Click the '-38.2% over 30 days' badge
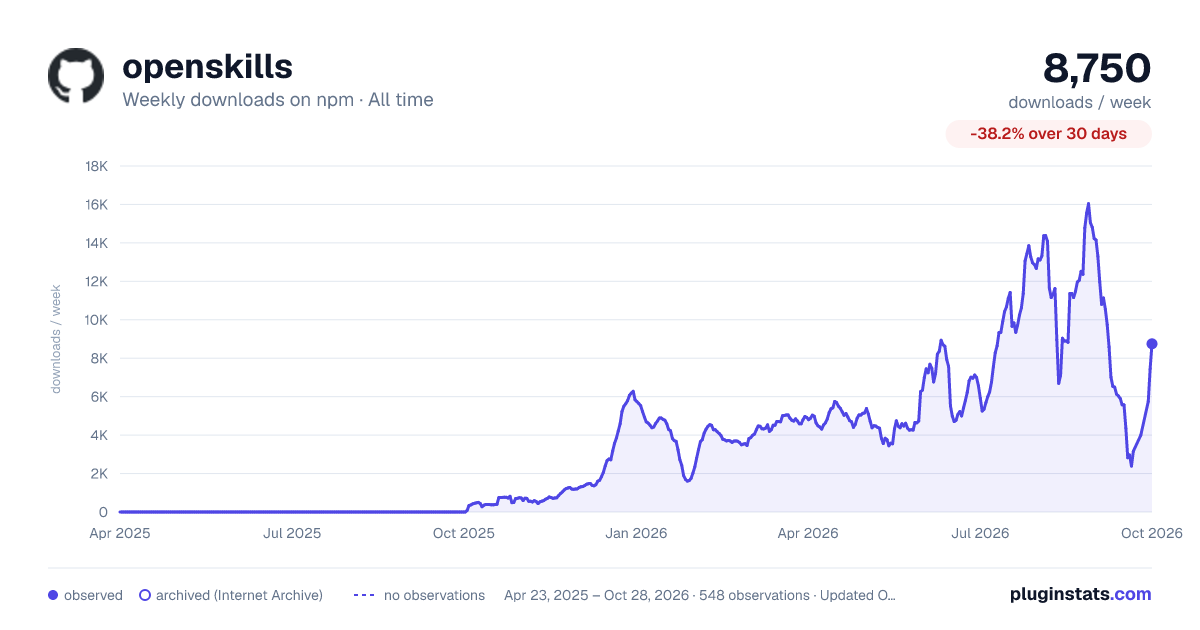Screen dimensions: 1200x630 coord(1049,133)
